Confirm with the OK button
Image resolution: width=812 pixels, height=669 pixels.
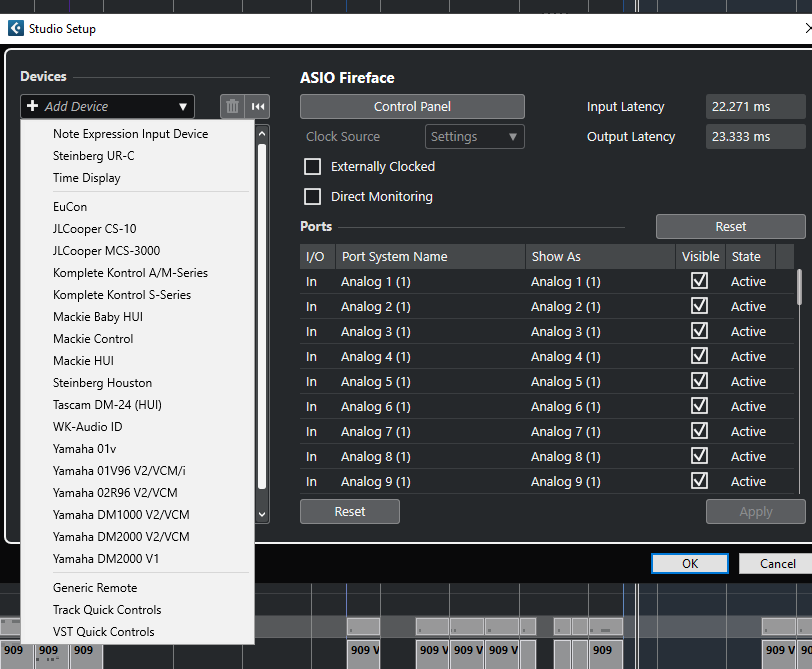pos(690,563)
